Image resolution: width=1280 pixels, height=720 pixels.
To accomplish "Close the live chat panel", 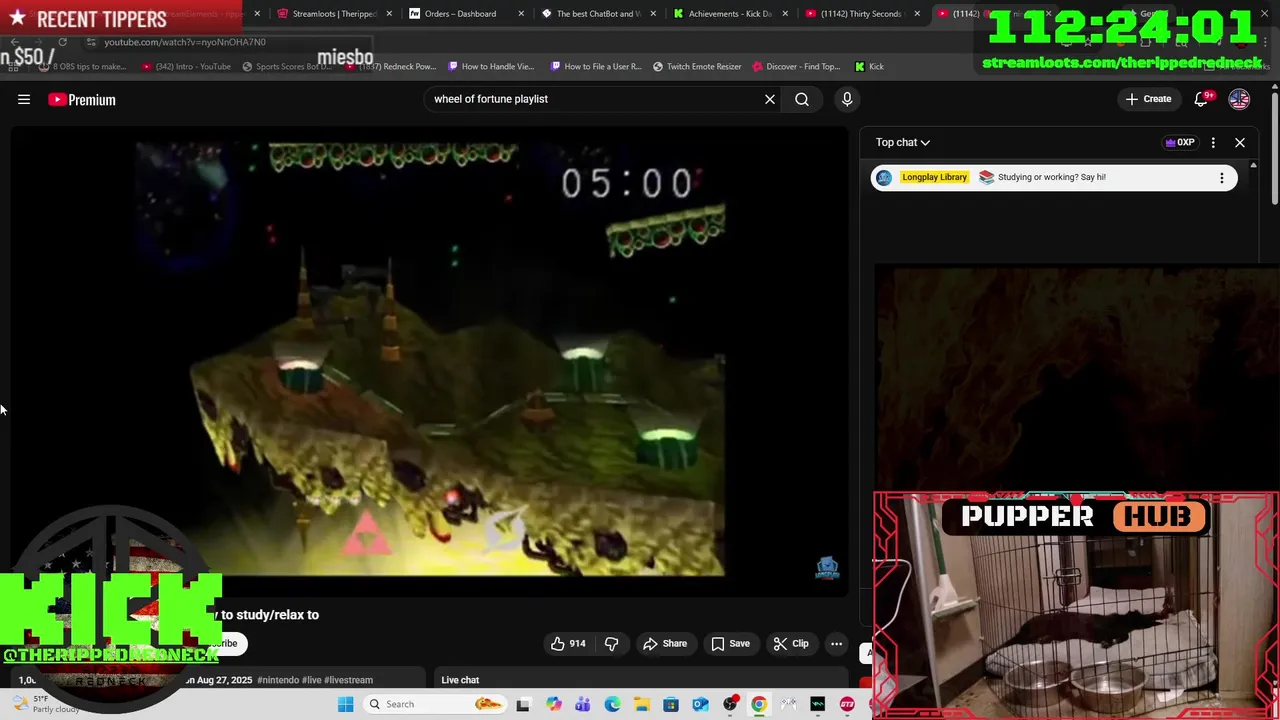I will tap(1240, 142).
